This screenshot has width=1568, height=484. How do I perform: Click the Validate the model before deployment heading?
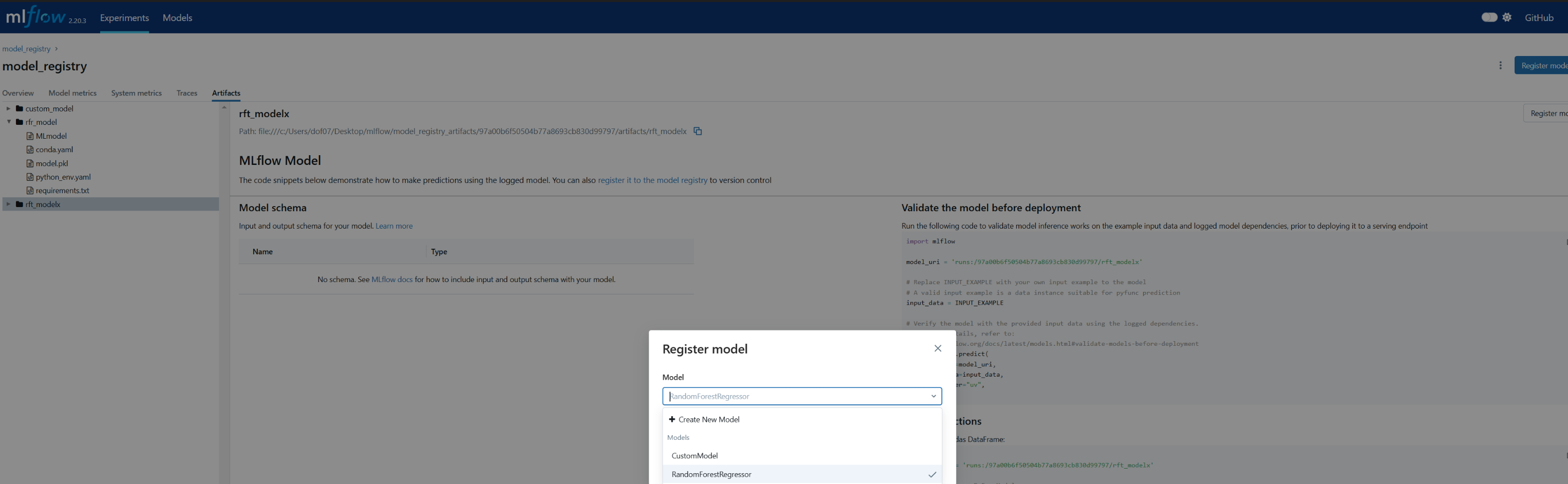[x=990, y=208]
